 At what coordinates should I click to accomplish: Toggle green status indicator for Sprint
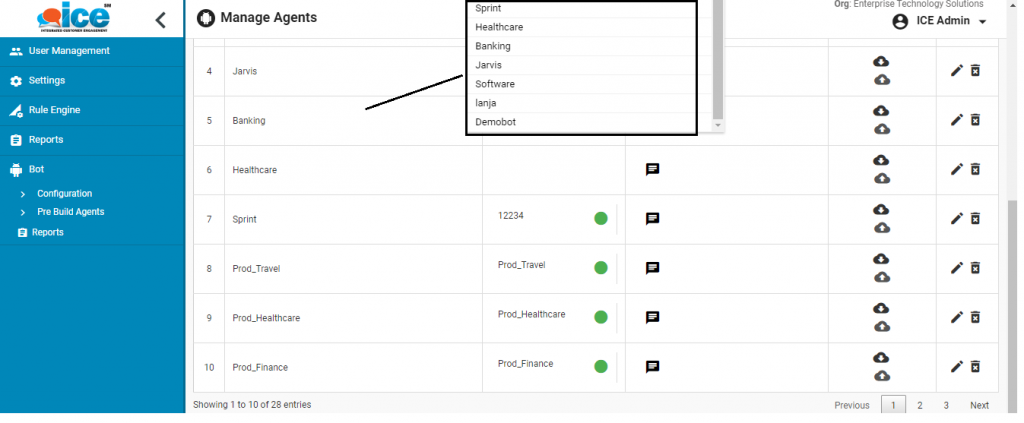[601, 218]
